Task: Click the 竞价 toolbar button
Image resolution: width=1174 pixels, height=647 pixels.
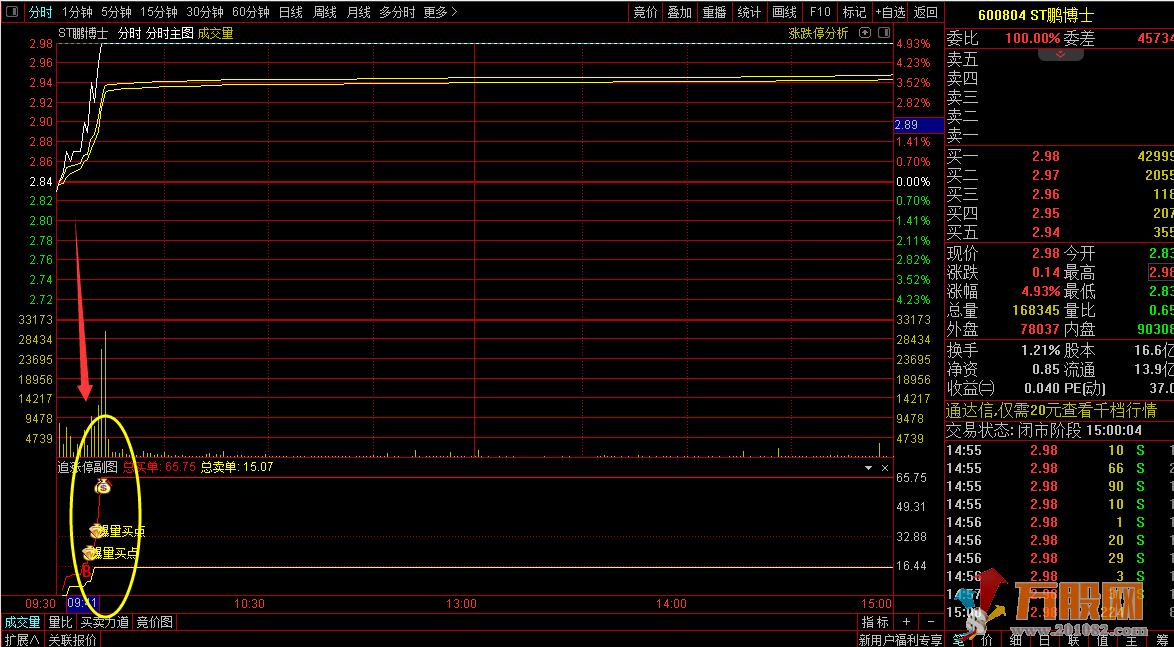Action: 645,12
